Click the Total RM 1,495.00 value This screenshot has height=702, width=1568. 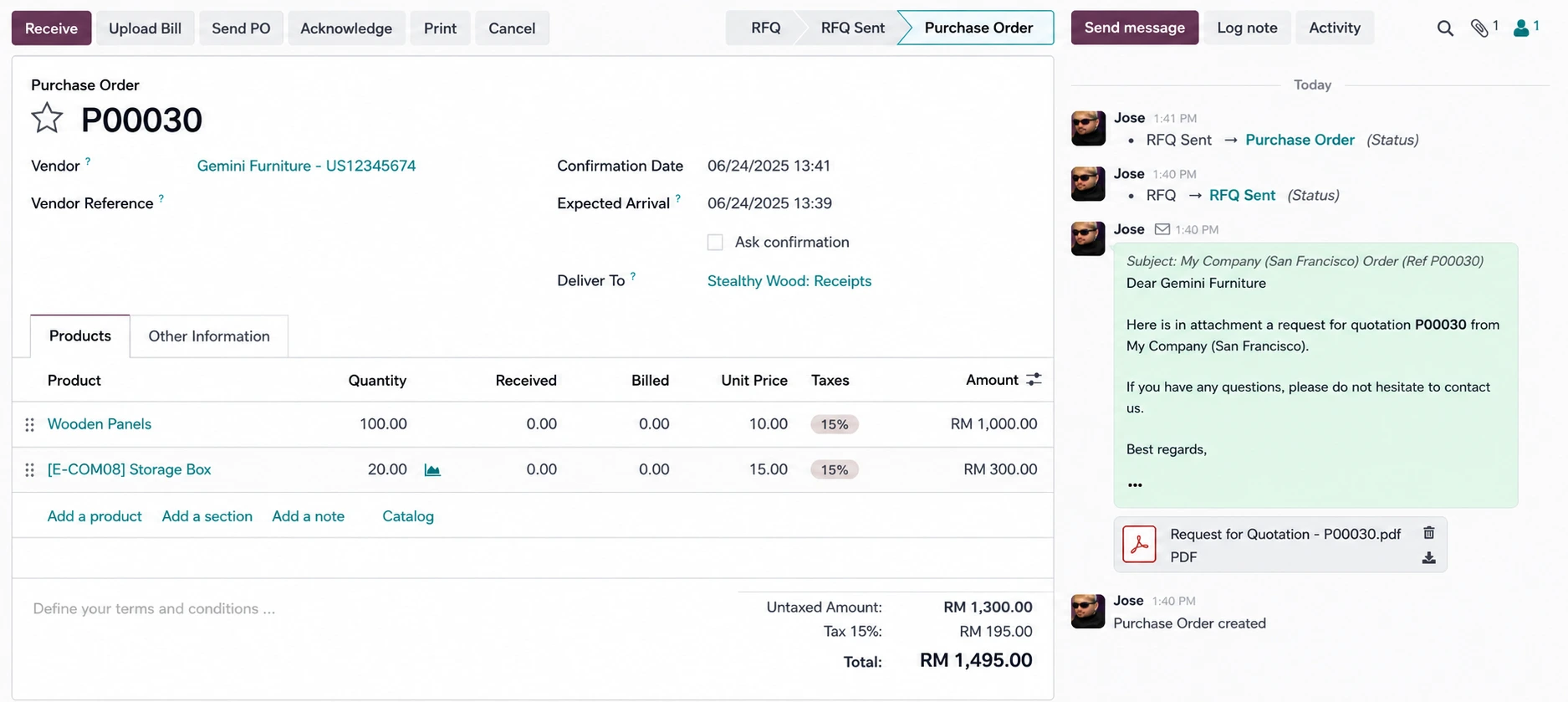(x=976, y=660)
